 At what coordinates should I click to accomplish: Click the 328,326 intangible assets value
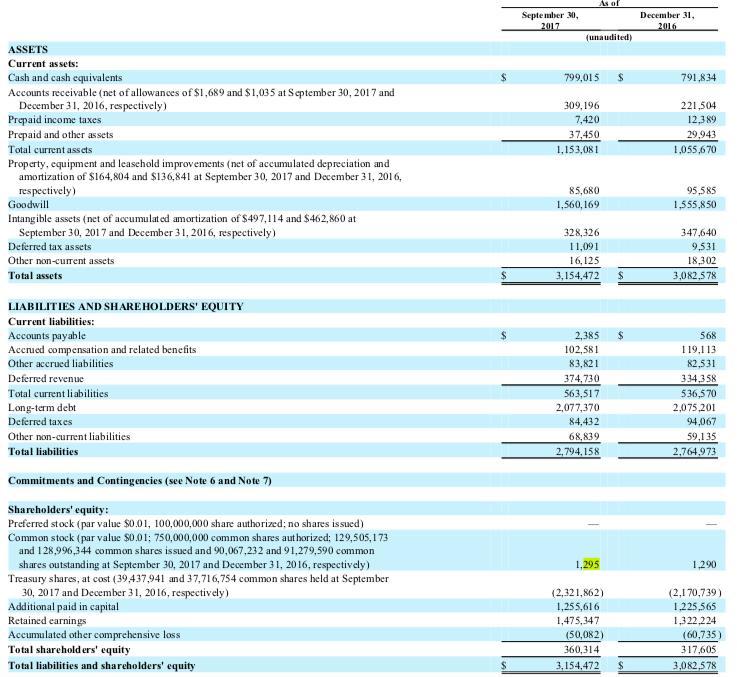point(581,232)
